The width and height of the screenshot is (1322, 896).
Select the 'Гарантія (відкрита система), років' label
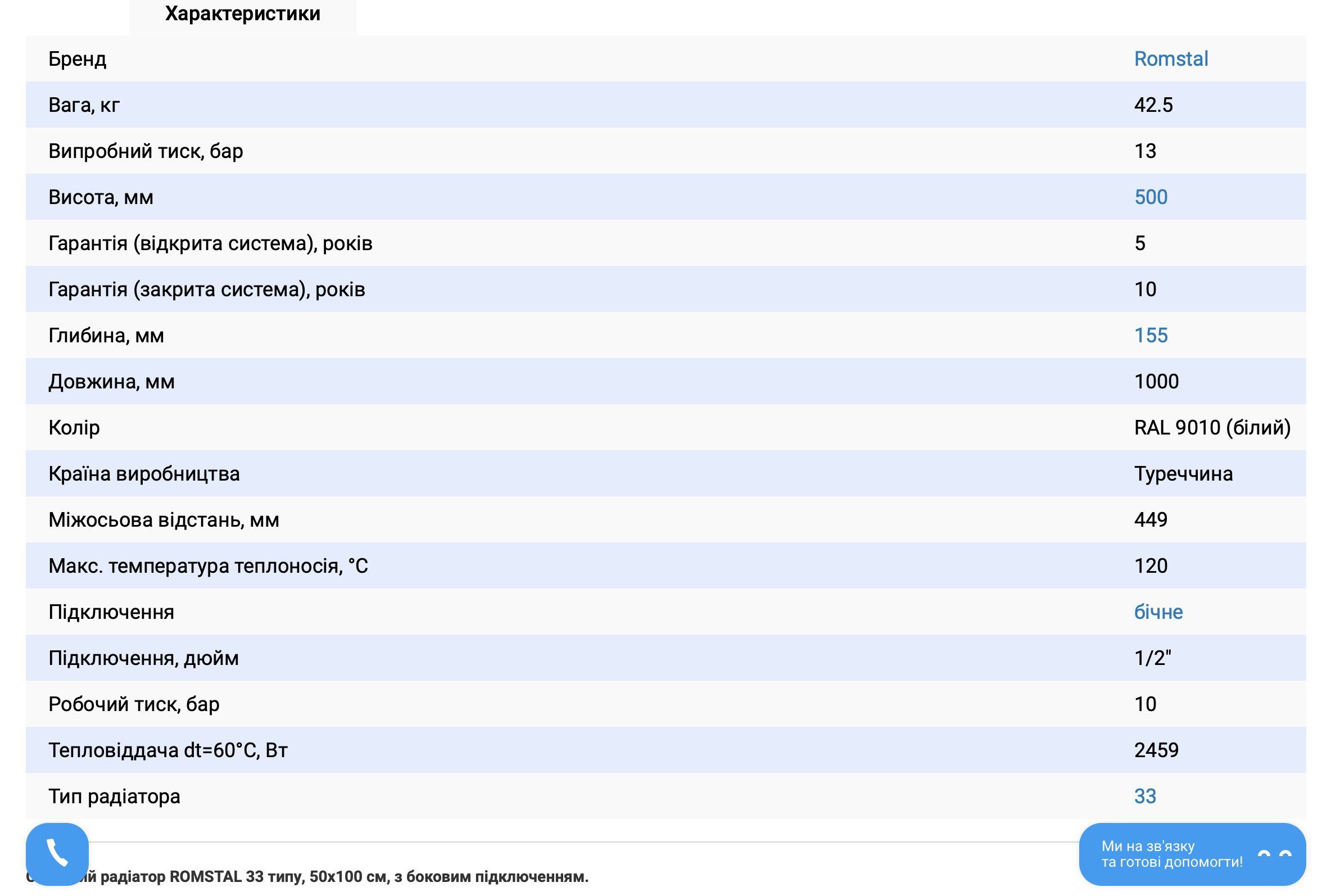[210, 243]
